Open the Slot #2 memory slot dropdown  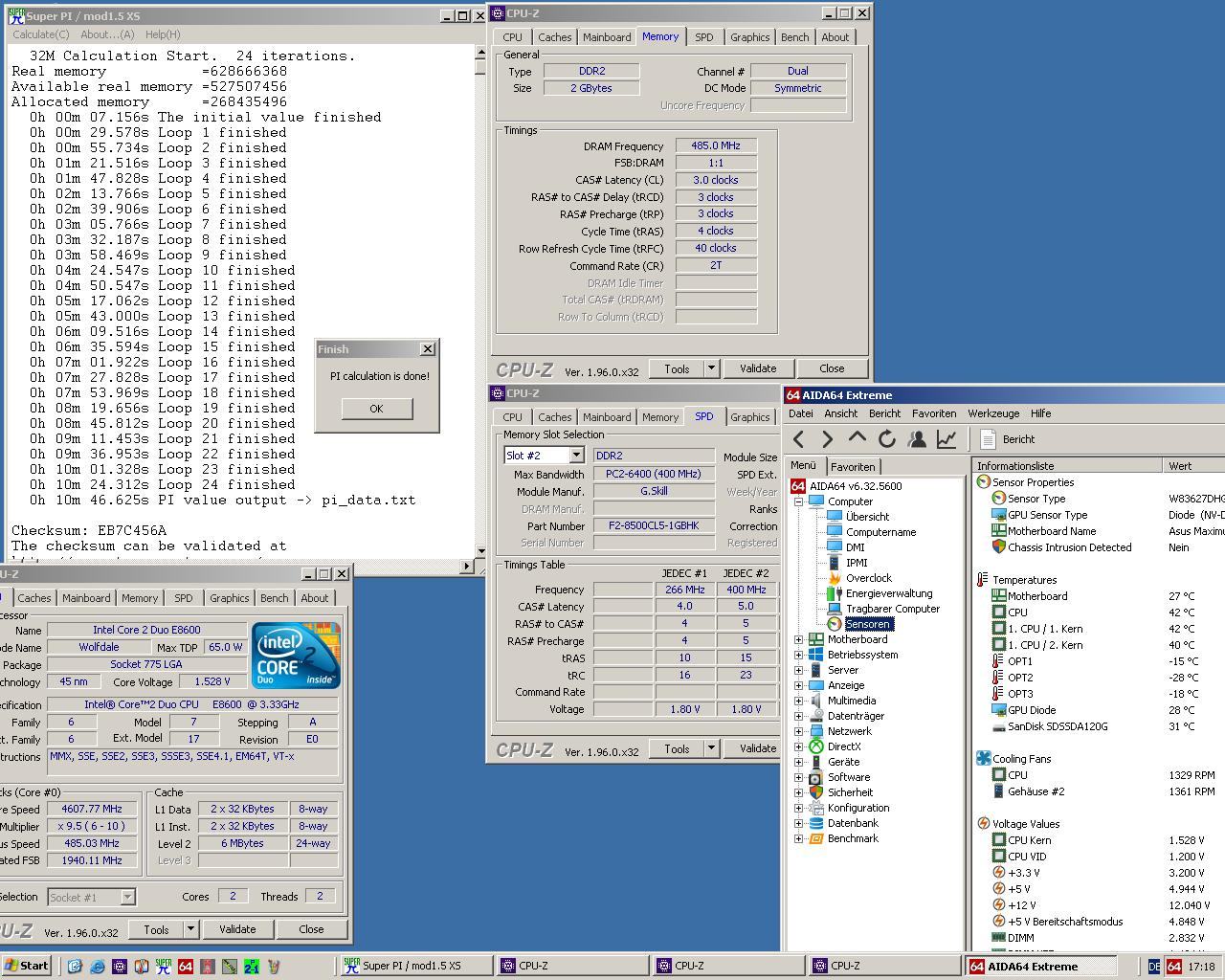click(x=576, y=456)
